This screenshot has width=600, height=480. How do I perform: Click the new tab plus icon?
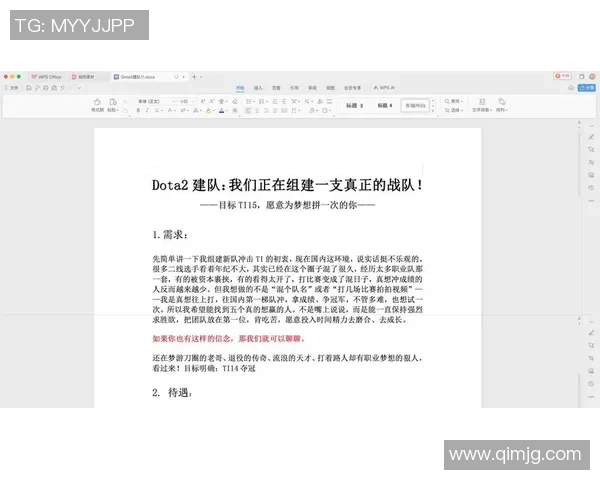point(194,77)
